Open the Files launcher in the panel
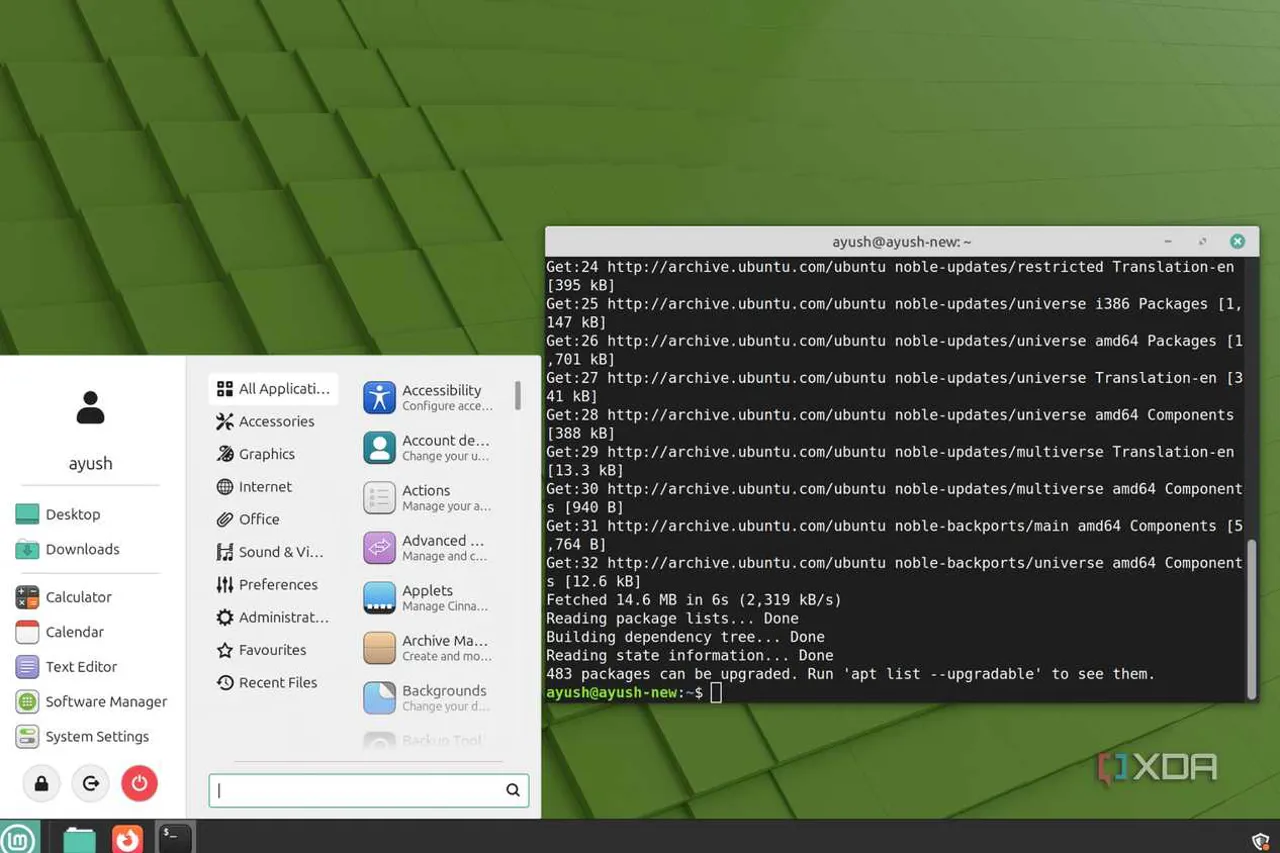1280x853 pixels. point(79,839)
